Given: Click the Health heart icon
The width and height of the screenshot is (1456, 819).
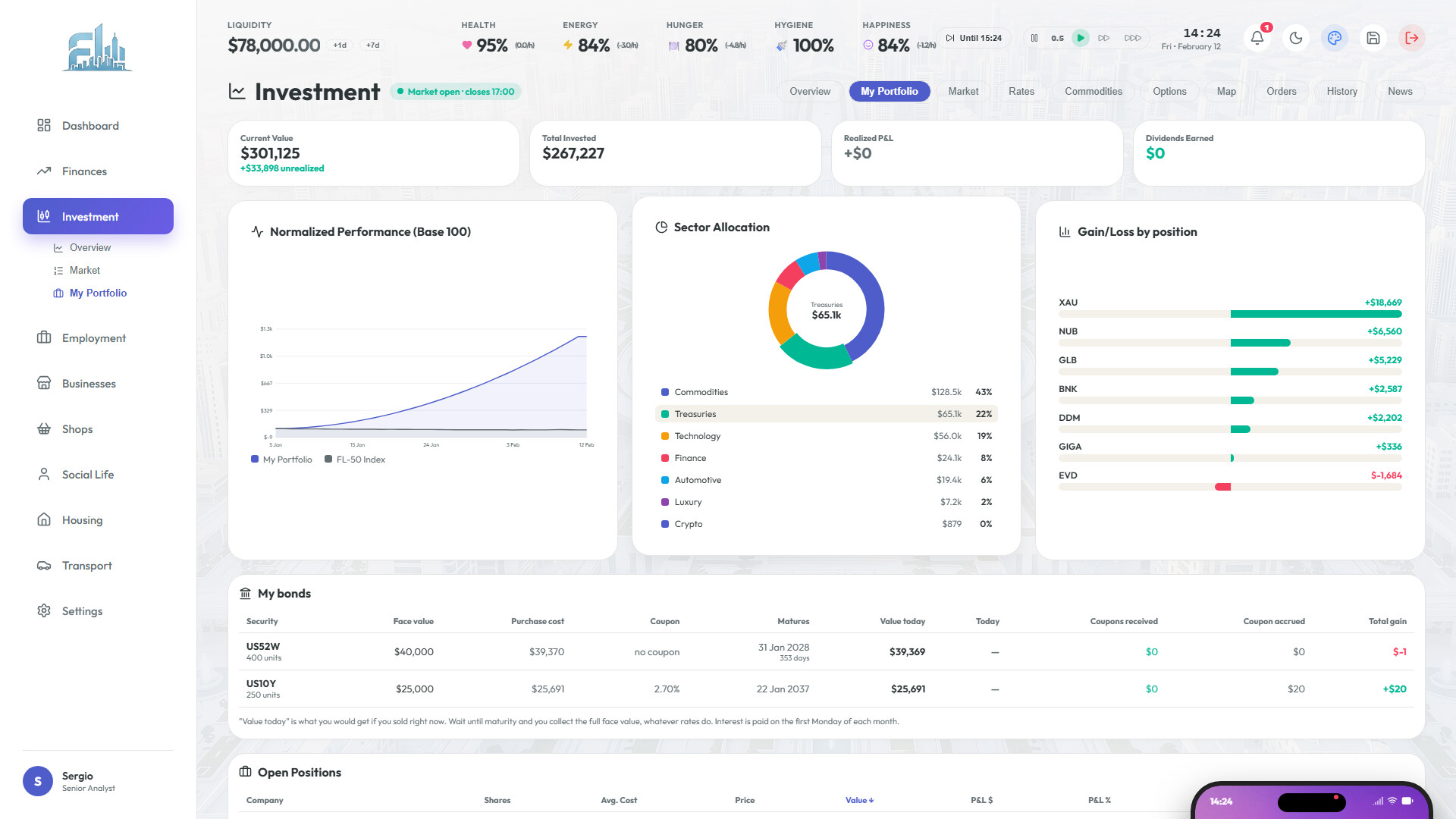Looking at the screenshot, I should point(466,45).
